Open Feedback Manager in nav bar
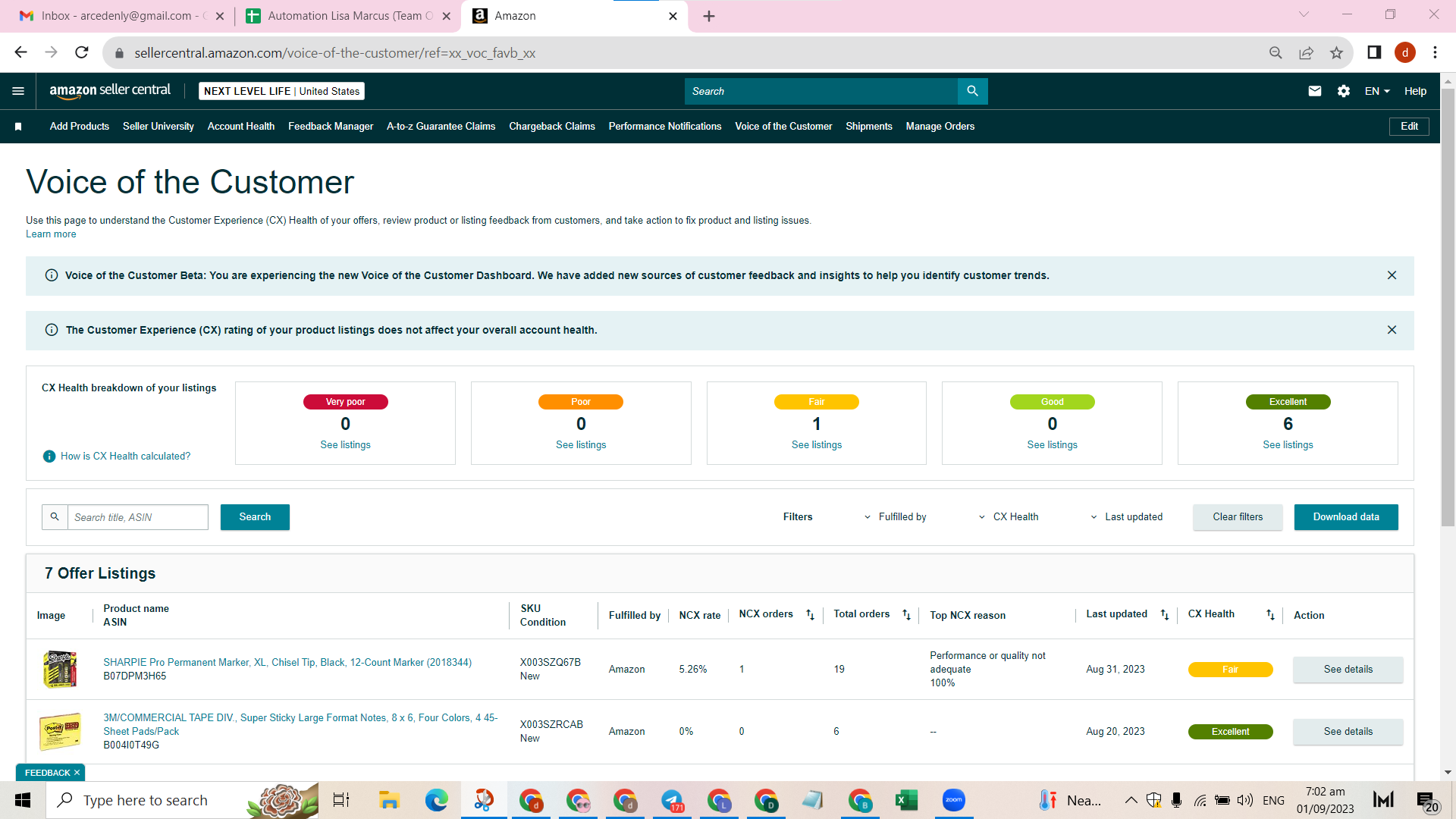This screenshot has height=819, width=1456. coord(331,127)
